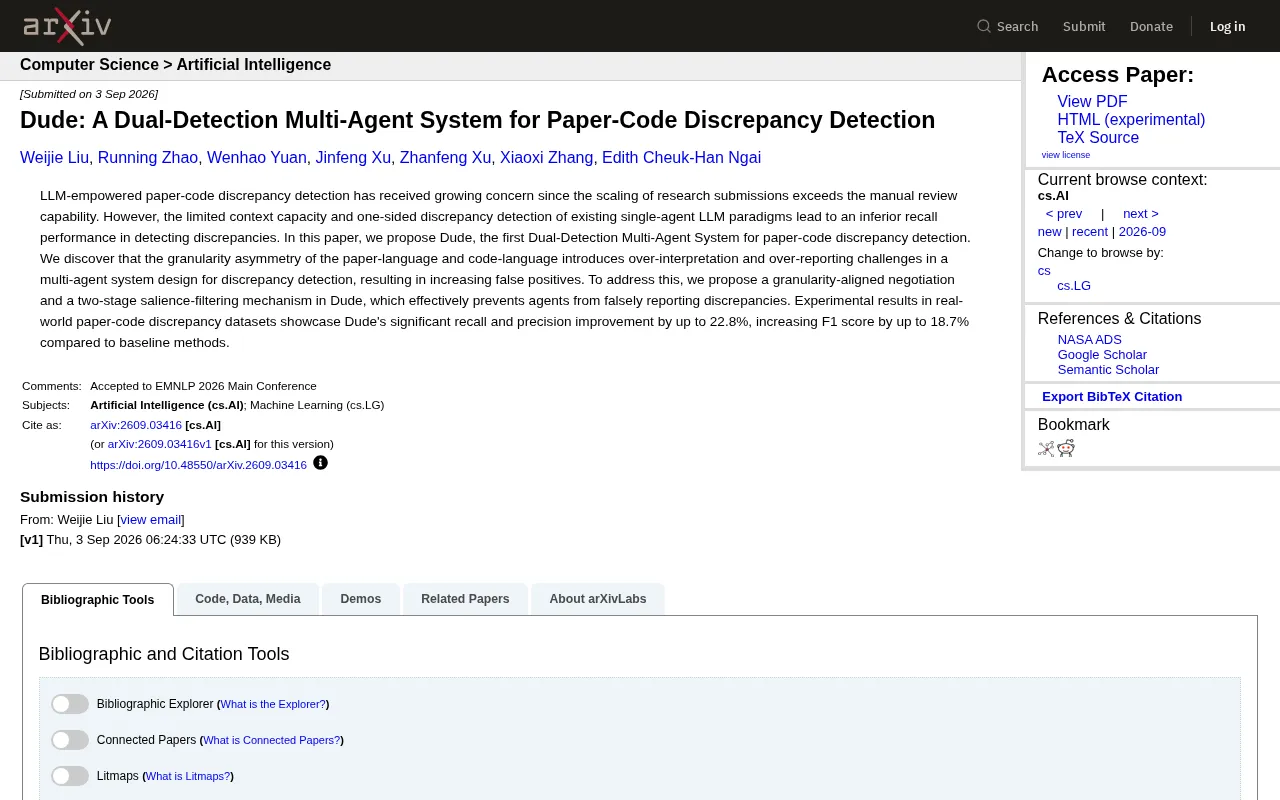
Task: Enable the Connected Papers toggle
Action: pos(70,740)
